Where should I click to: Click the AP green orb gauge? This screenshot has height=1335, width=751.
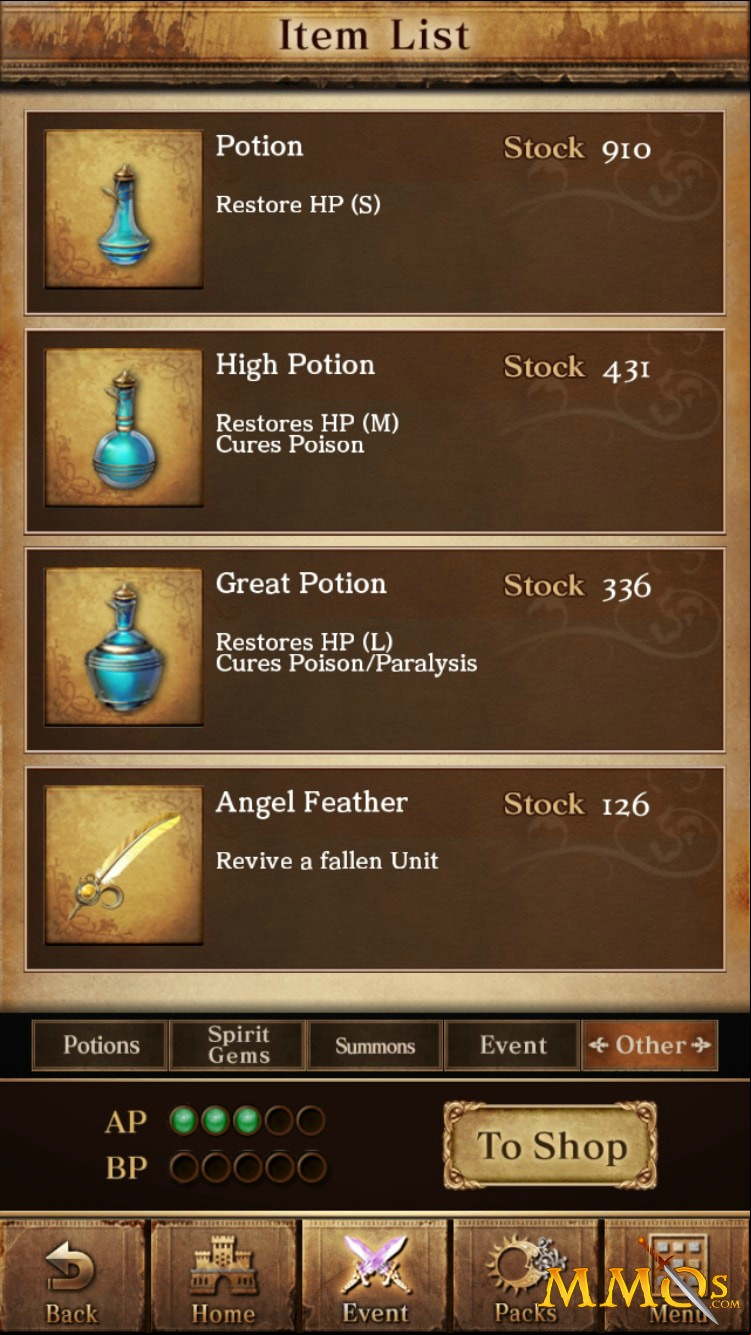248,1120
